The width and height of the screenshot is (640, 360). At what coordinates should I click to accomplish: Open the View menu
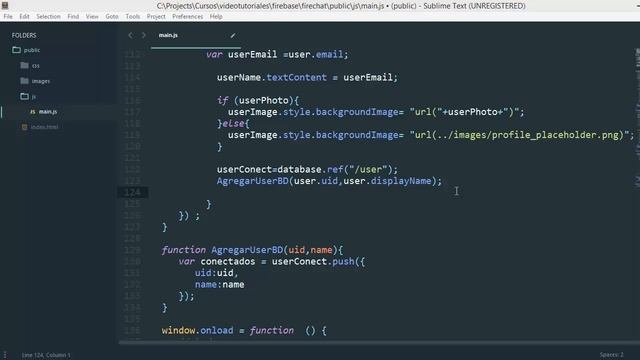click(92, 16)
